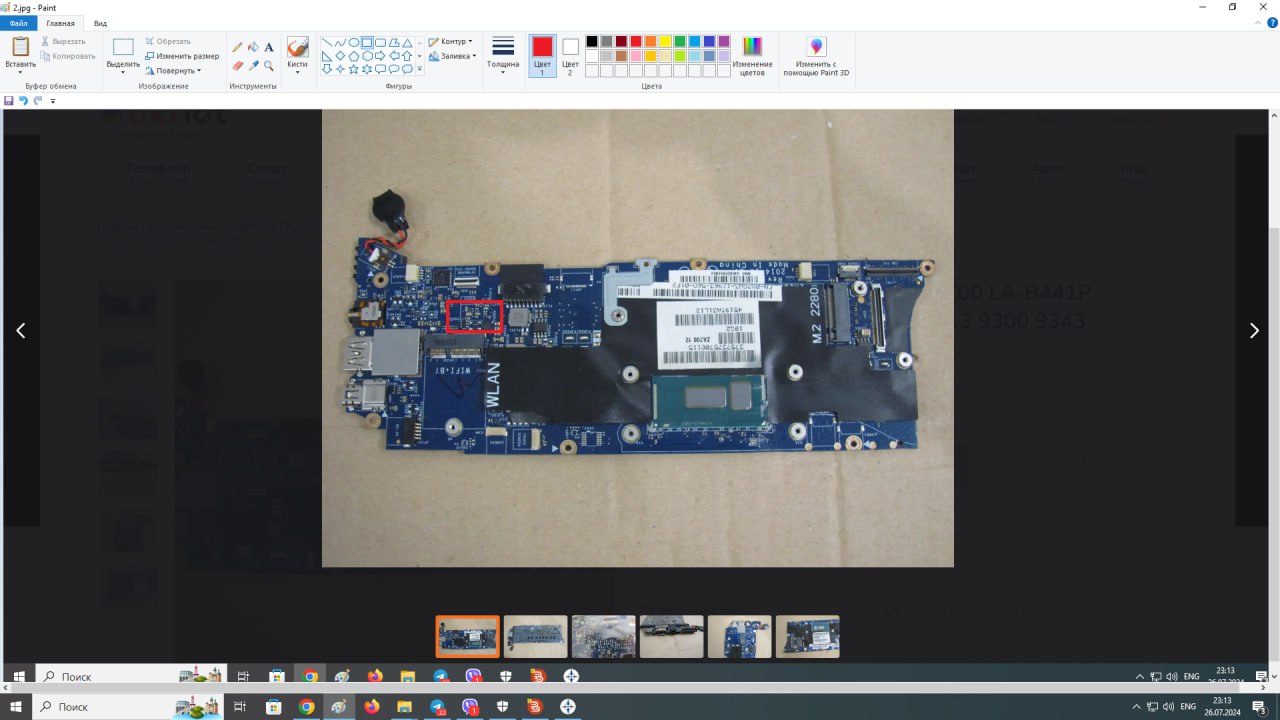Open the Заливка fill dropdown
Image resolution: width=1280 pixels, height=720 pixels.
pos(452,56)
